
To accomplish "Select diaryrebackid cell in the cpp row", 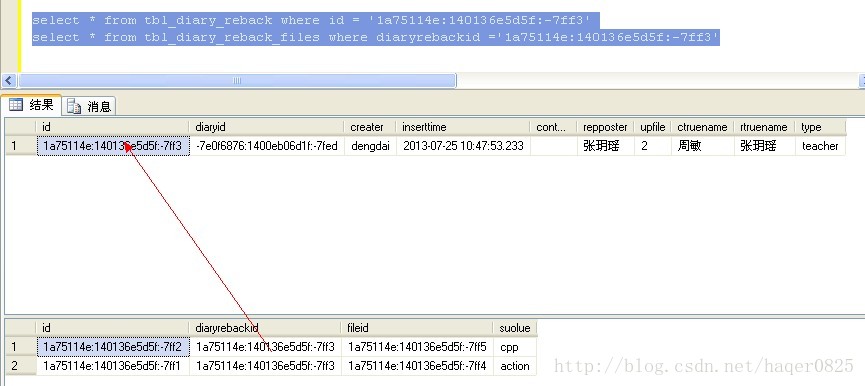I will pyautogui.click(x=265, y=347).
